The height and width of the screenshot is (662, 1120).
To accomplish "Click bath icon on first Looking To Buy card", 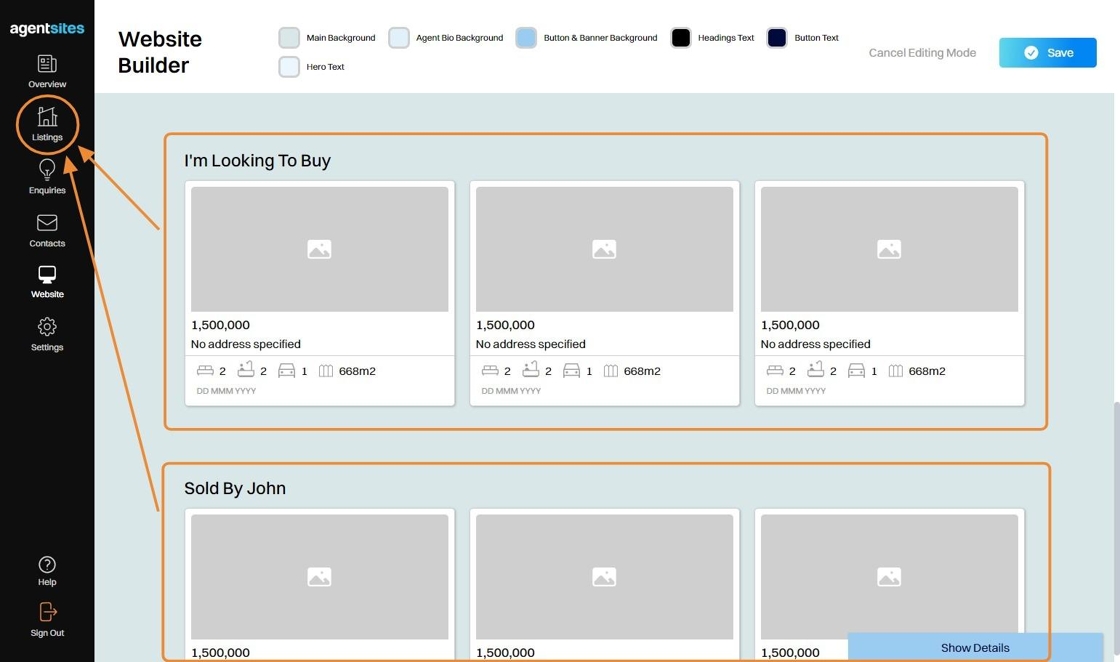I will click(246, 369).
